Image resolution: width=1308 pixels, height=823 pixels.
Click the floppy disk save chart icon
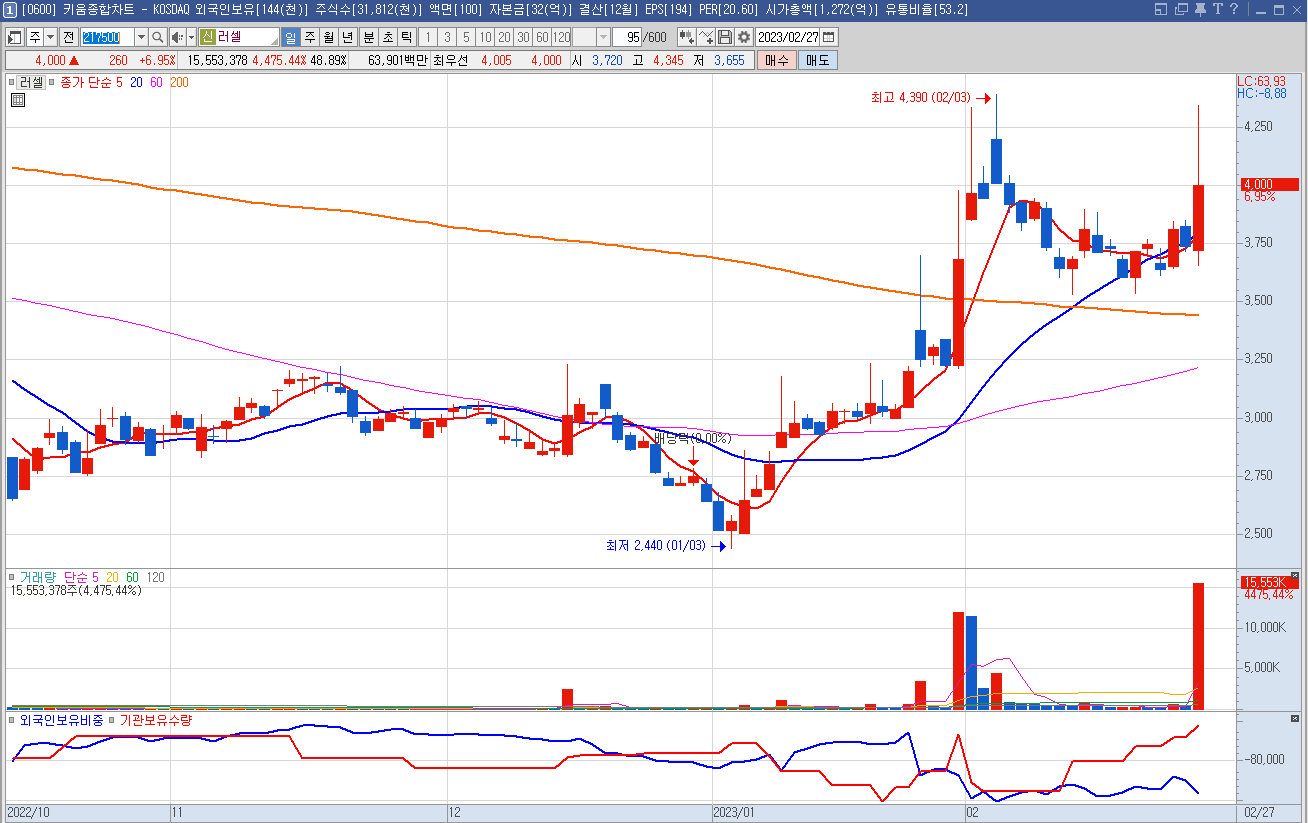(x=725, y=37)
